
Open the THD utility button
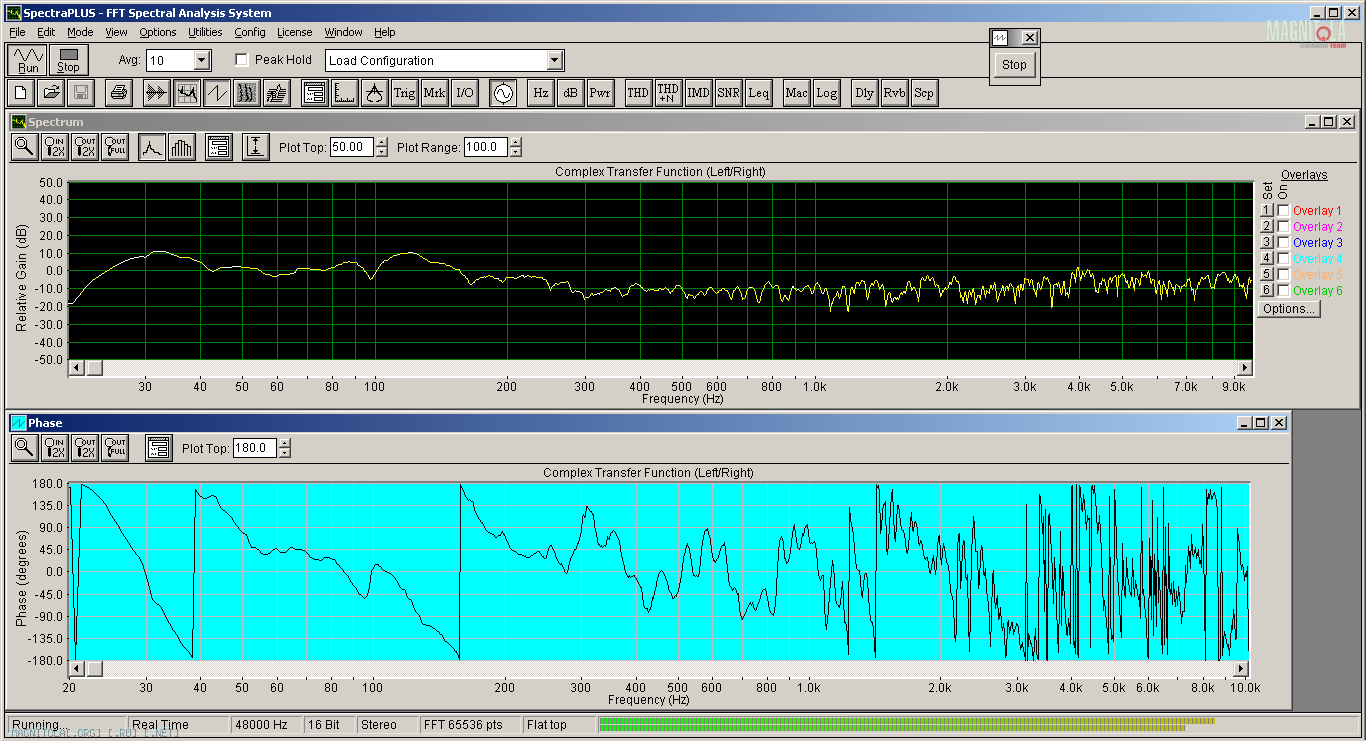coord(638,93)
